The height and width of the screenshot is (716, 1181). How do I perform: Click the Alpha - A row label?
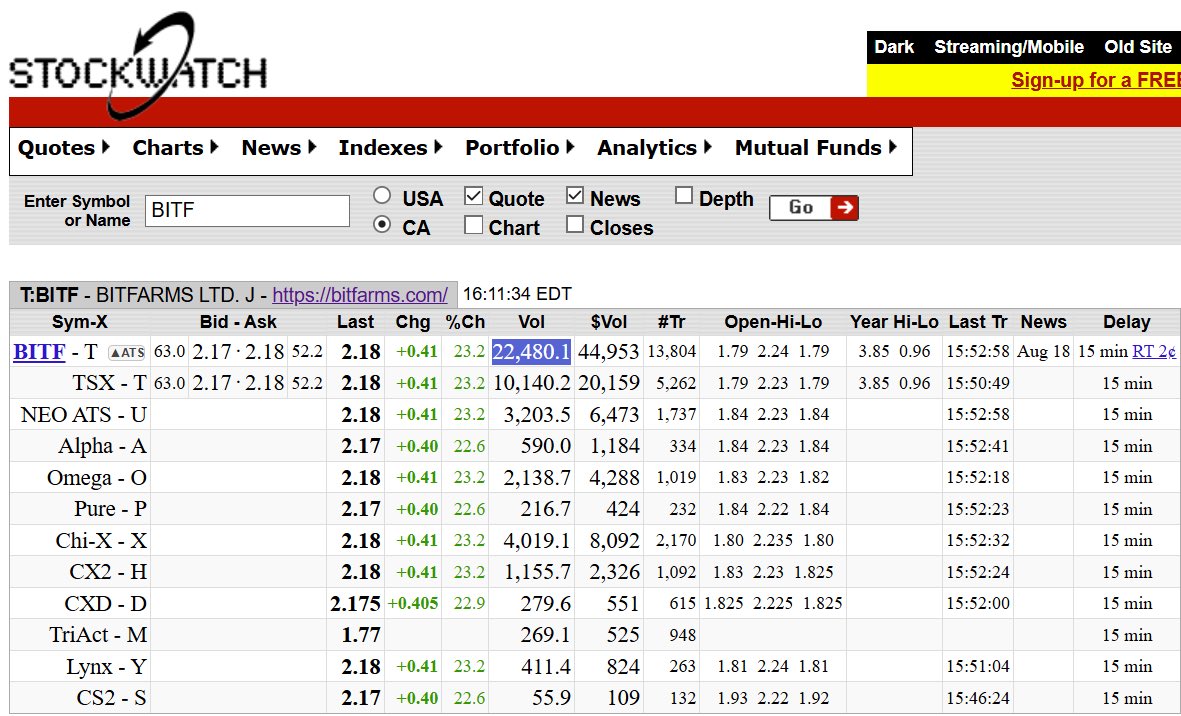coord(102,446)
